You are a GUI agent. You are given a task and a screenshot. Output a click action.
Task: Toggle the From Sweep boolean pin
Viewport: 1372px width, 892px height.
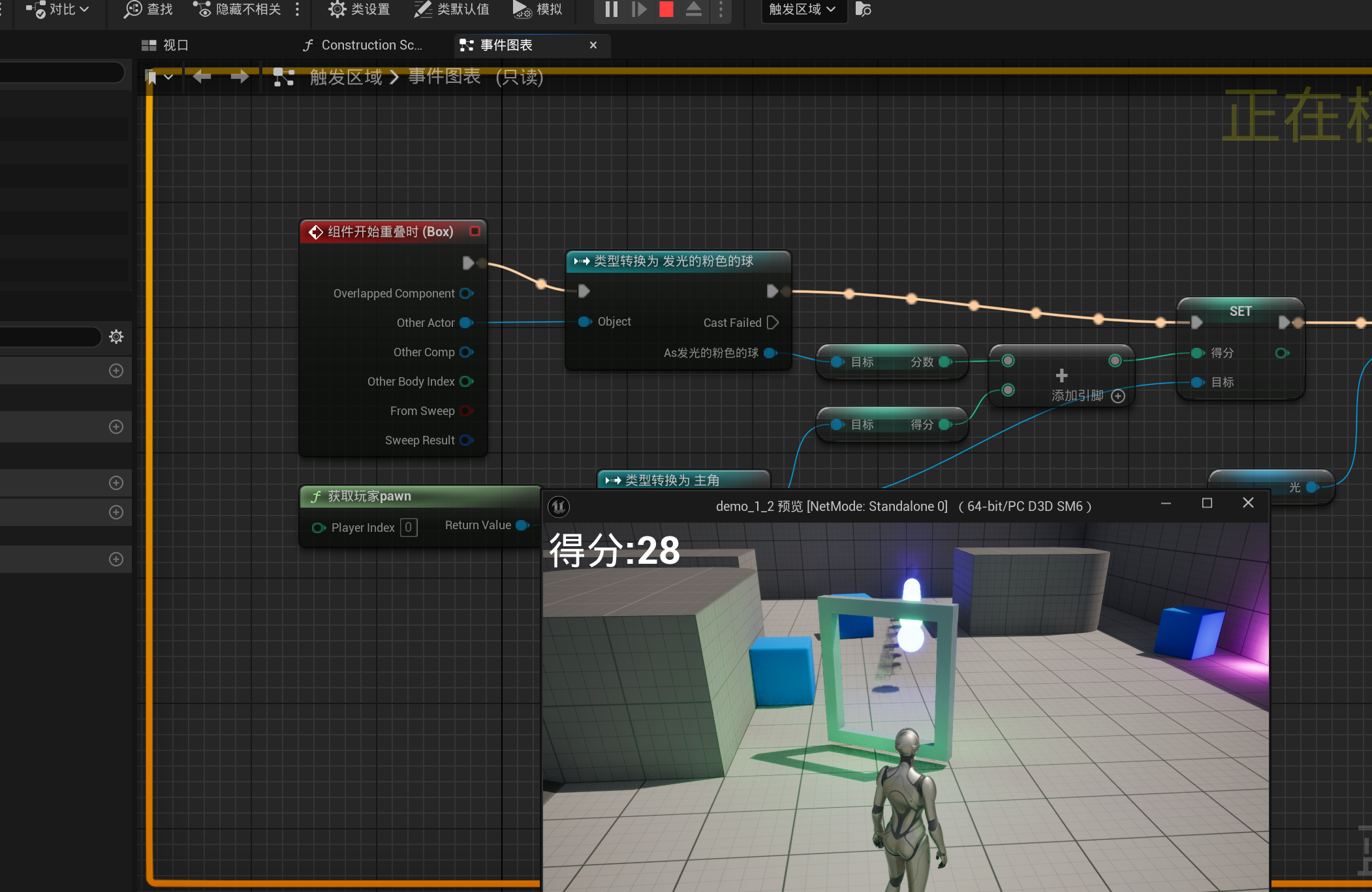(x=466, y=411)
